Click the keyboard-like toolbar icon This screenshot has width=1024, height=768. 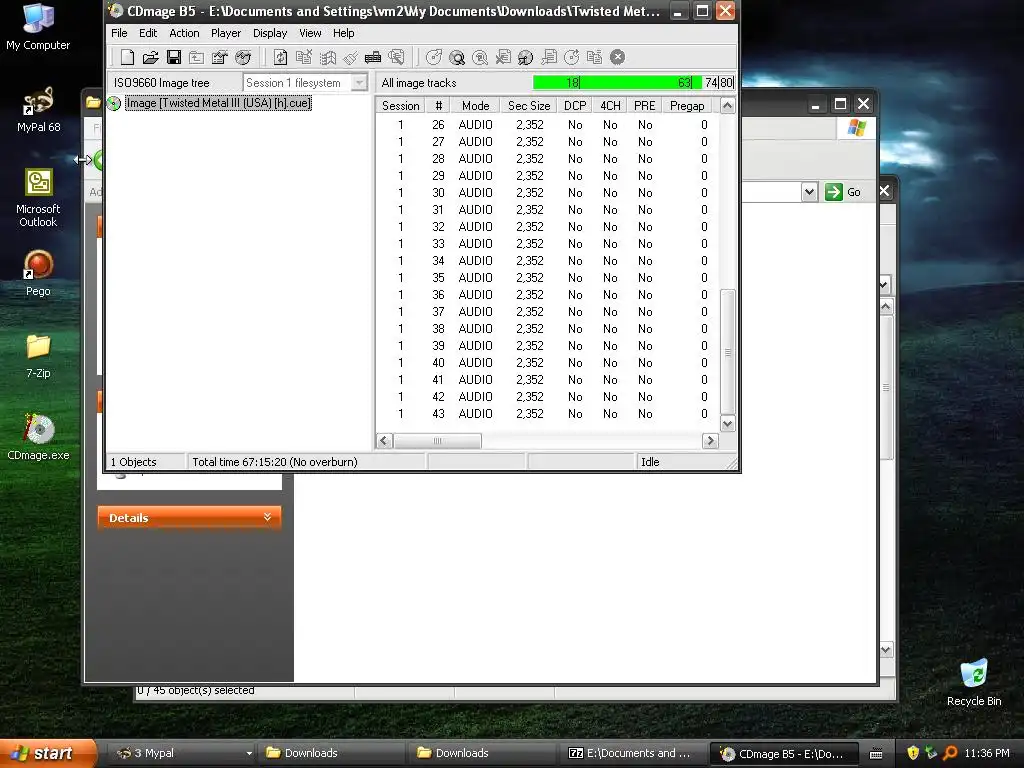pyautogui.click(x=373, y=57)
